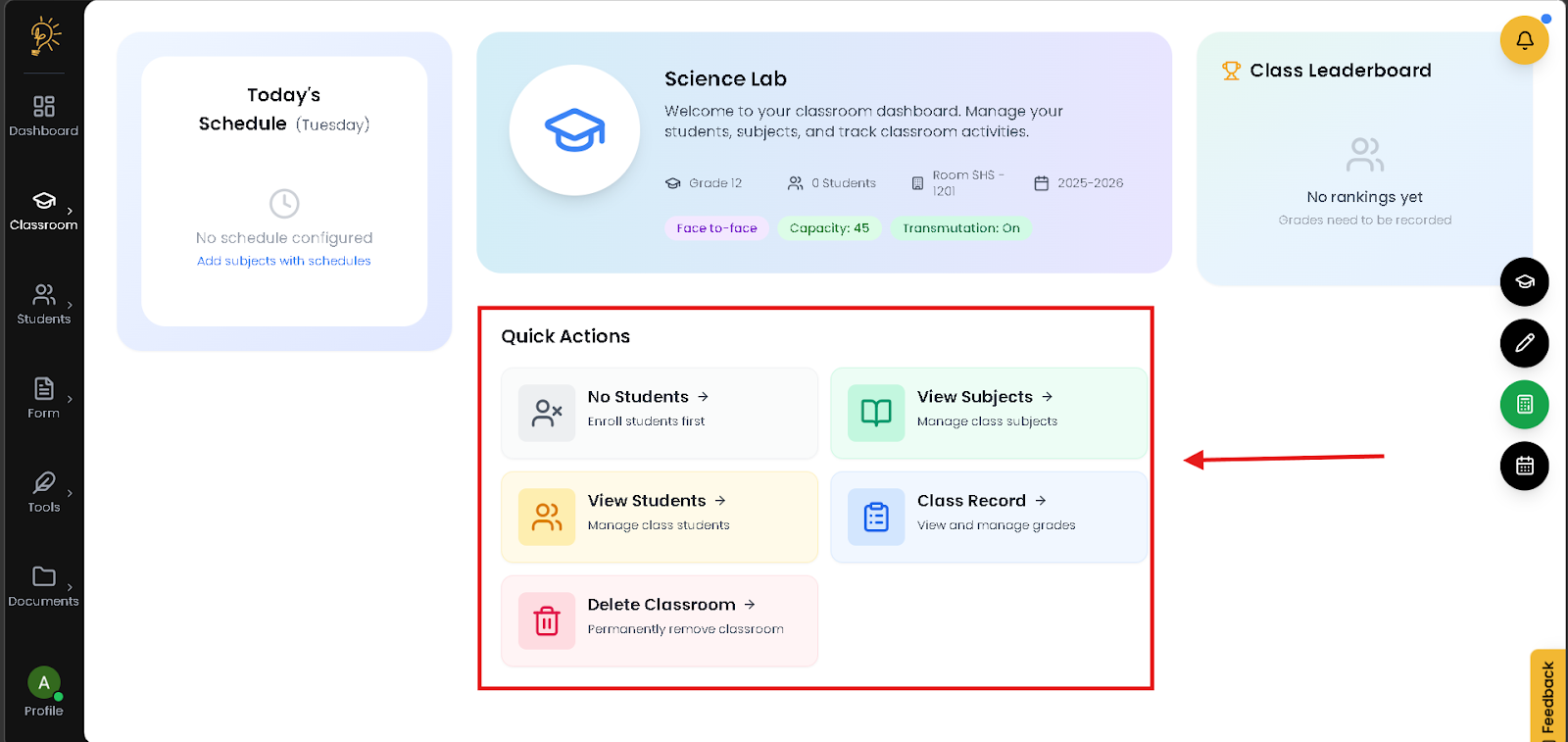1568x742 pixels.
Task: Open the Feedback side tab
Action: (x=1548, y=697)
